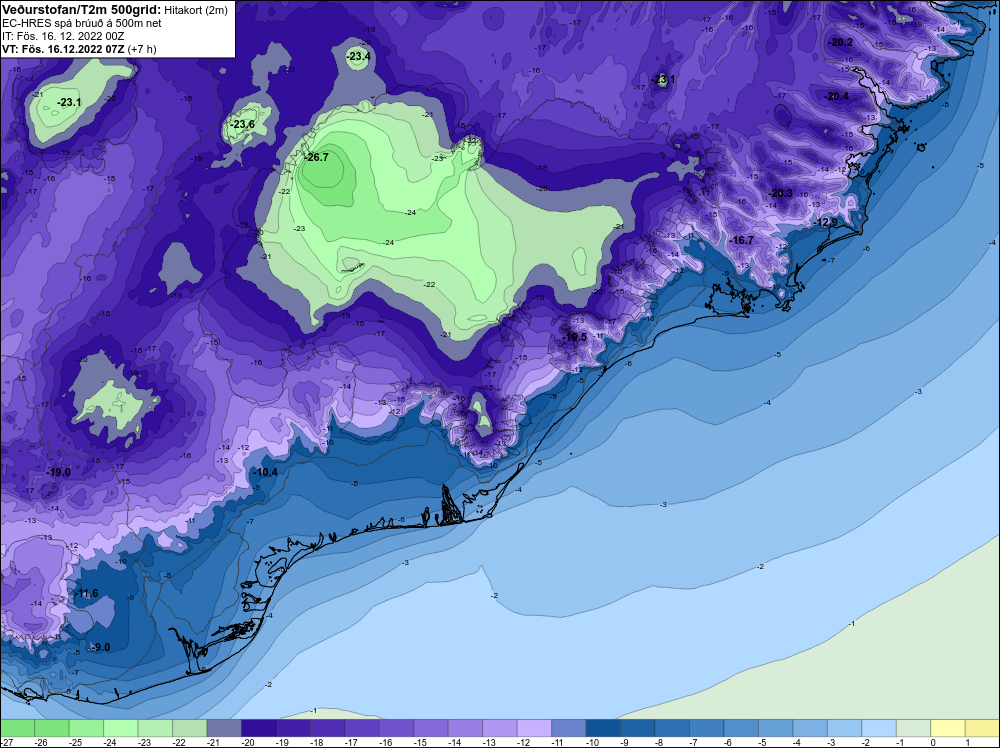Click the '-27' legend scale label
The image size is (1000, 748).
[x=7, y=742]
